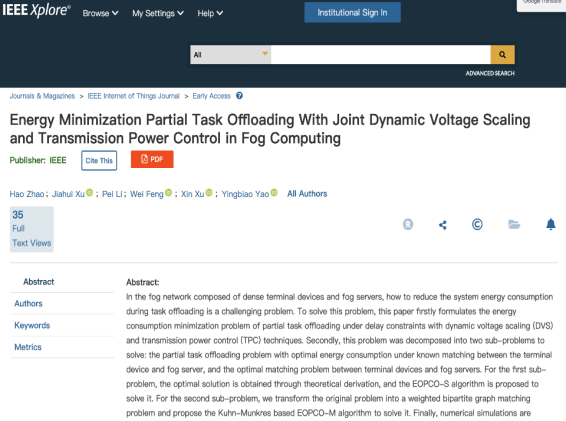Image resolution: width=566 pixels, height=421 pixels.
Task: Click the Institutional Sign In button
Action: pos(352,13)
